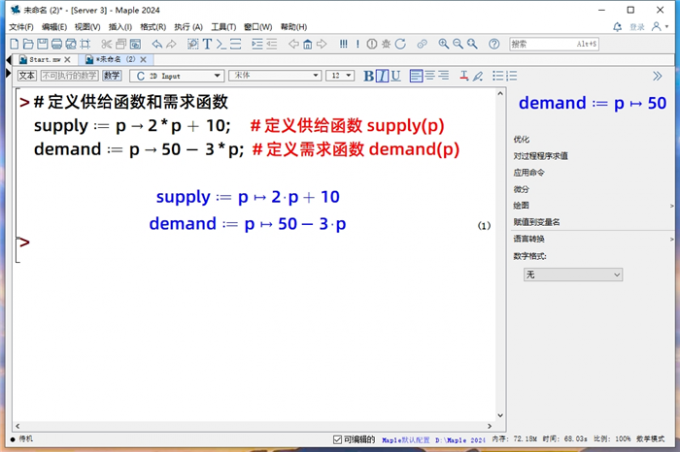680x452 pixels.
Task: Open the font size 12 dropdown
Action: click(x=340, y=76)
